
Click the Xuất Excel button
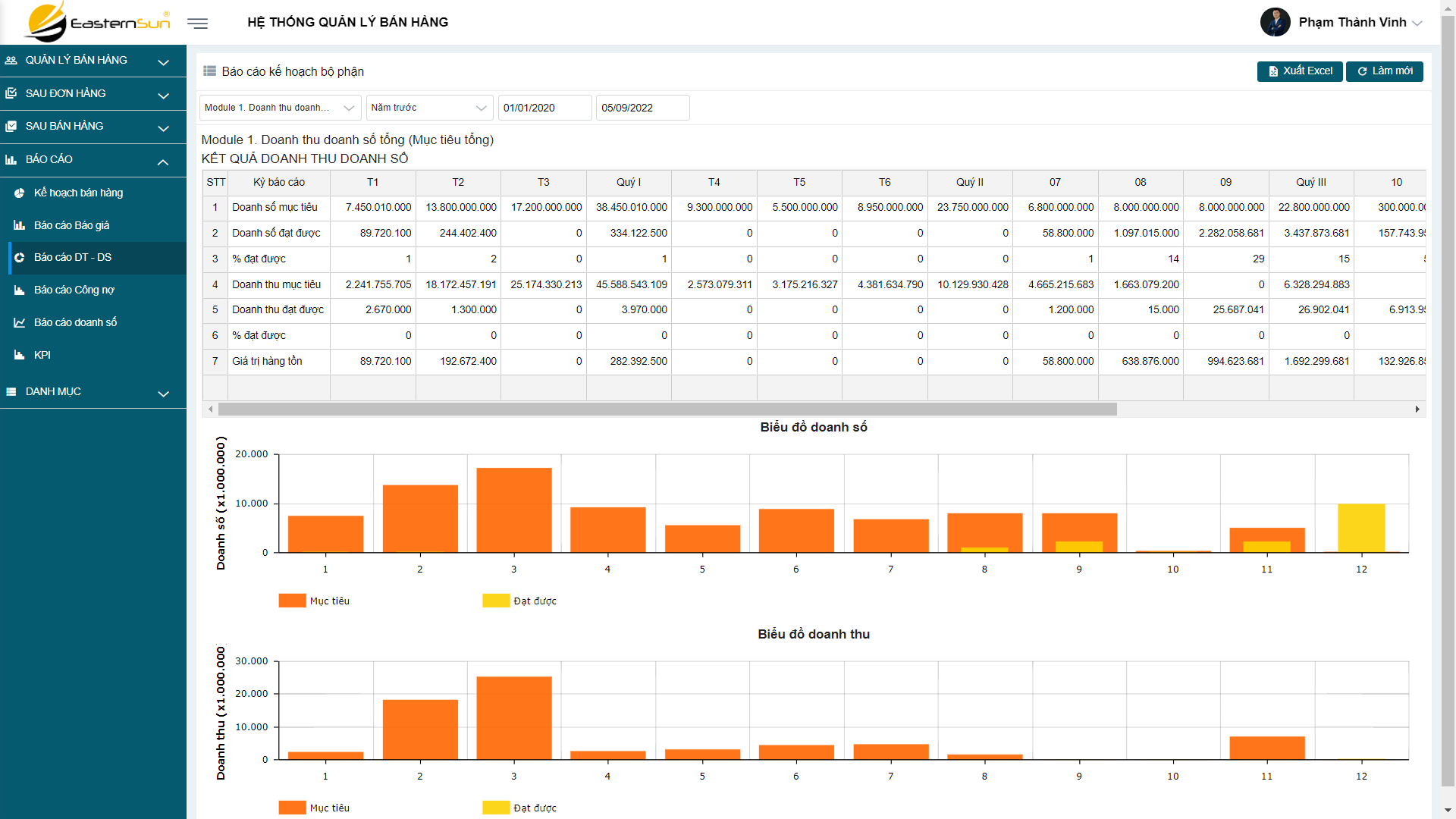[1300, 71]
